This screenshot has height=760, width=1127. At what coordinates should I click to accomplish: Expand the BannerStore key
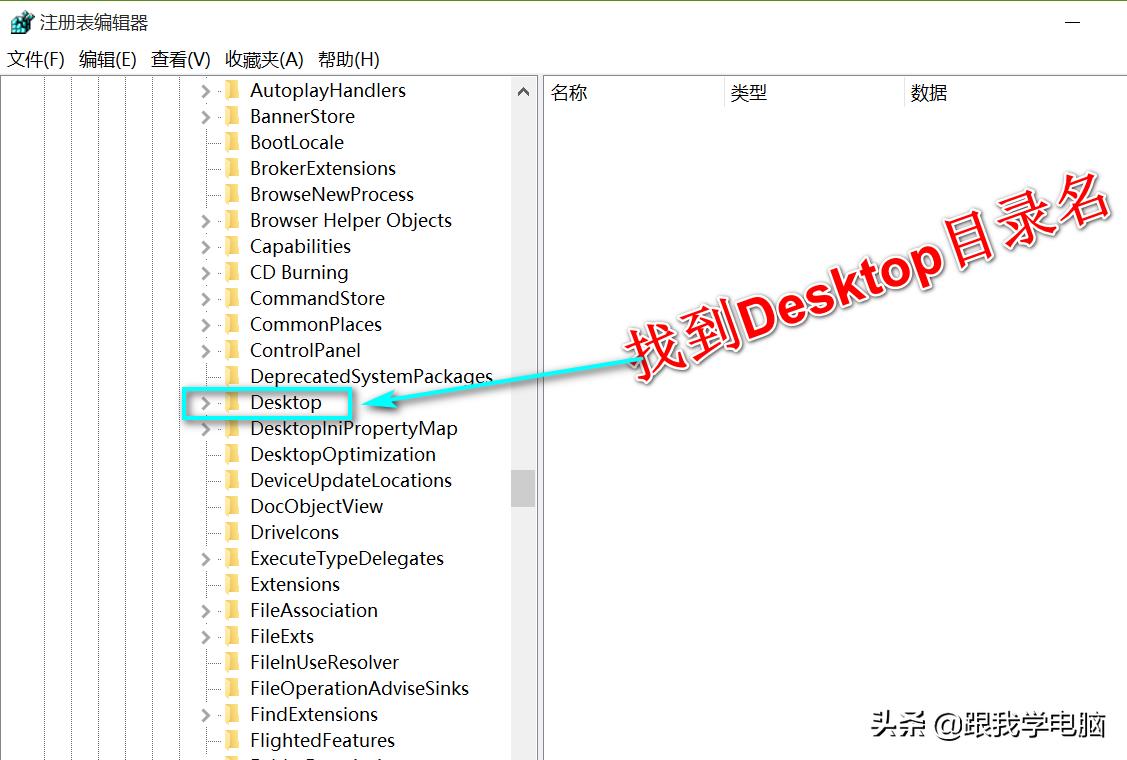(x=206, y=117)
